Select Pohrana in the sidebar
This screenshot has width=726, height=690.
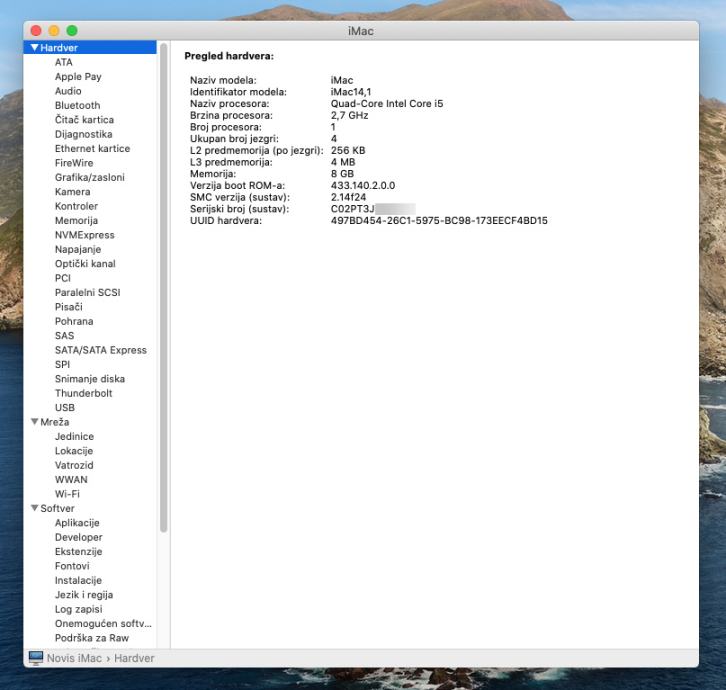[74, 321]
